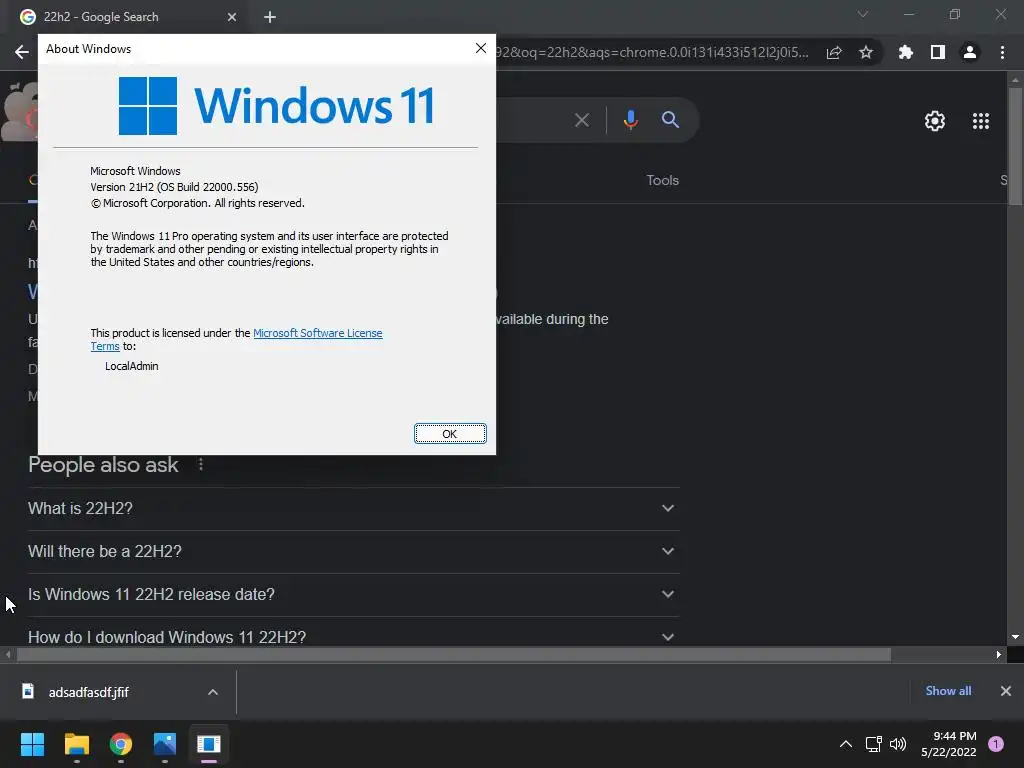Image resolution: width=1024 pixels, height=768 pixels.
Task: Click the Chrome back arrow
Action: [22, 52]
